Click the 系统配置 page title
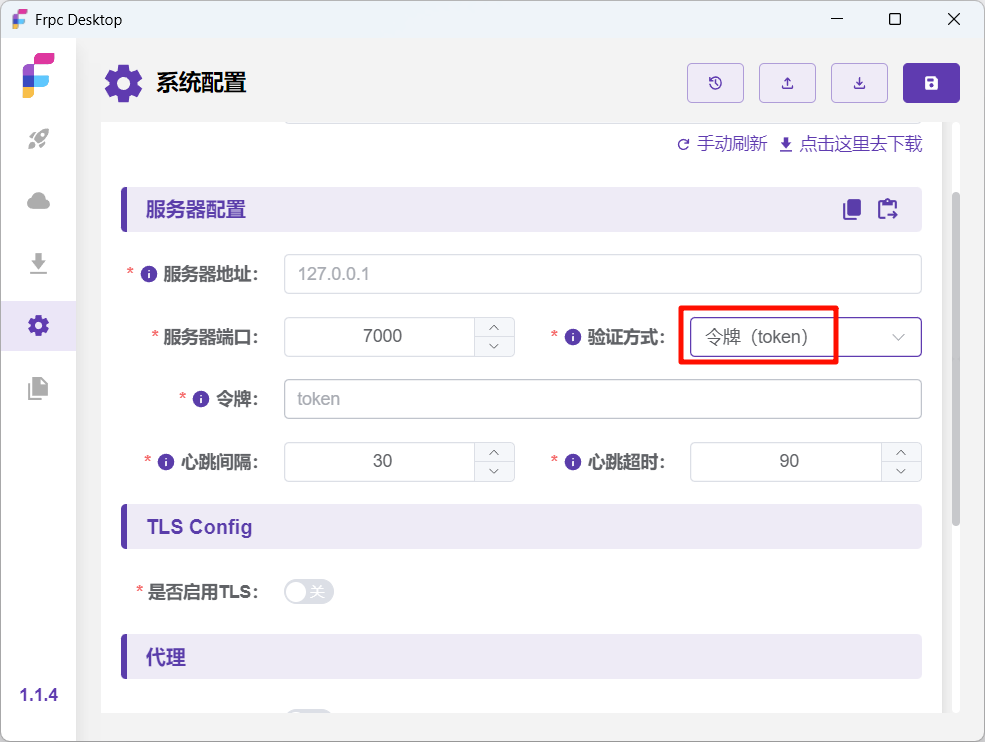 pyautogui.click(x=201, y=83)
